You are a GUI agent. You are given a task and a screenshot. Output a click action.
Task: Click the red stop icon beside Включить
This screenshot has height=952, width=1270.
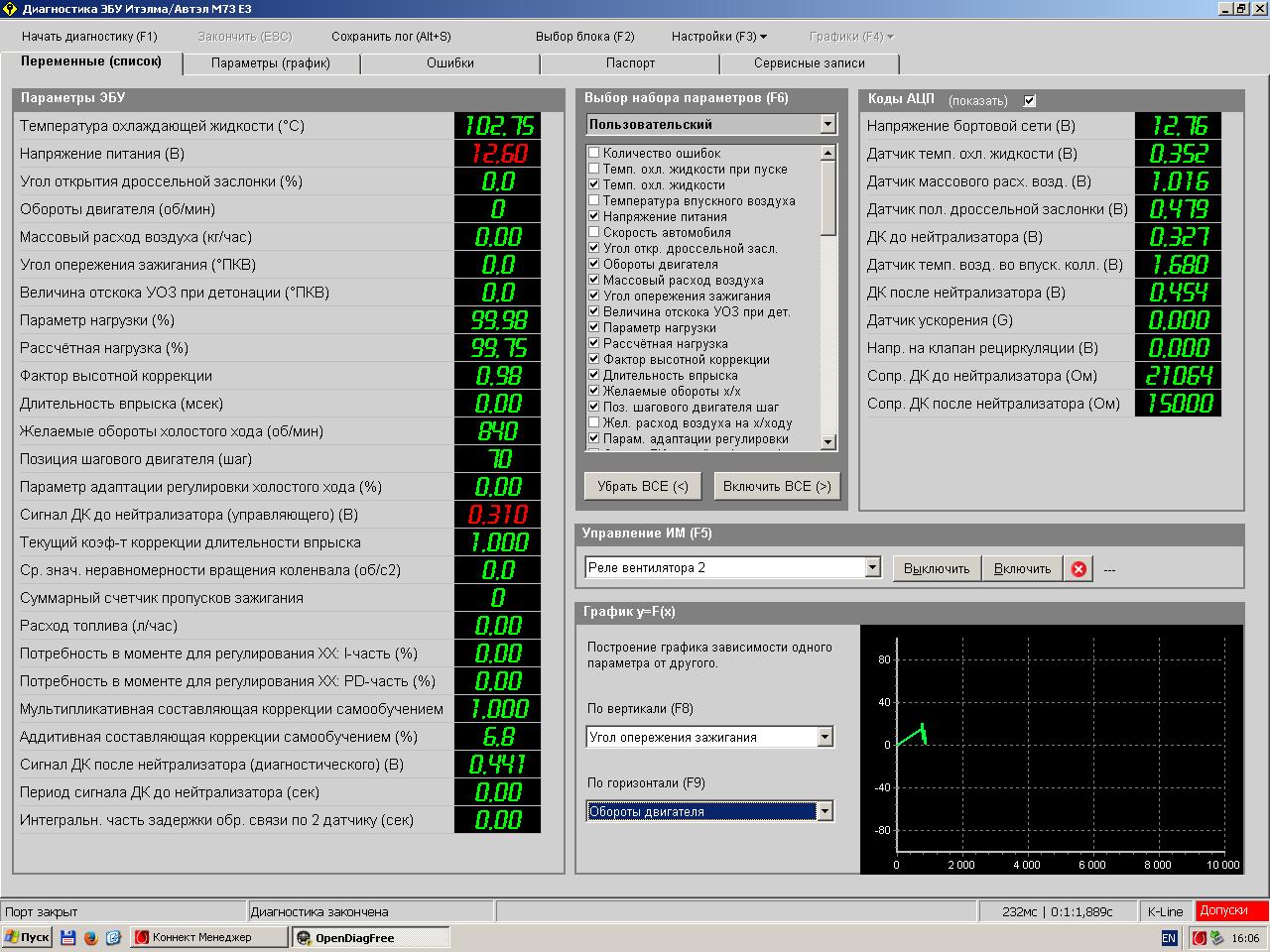pos(1079,569)
